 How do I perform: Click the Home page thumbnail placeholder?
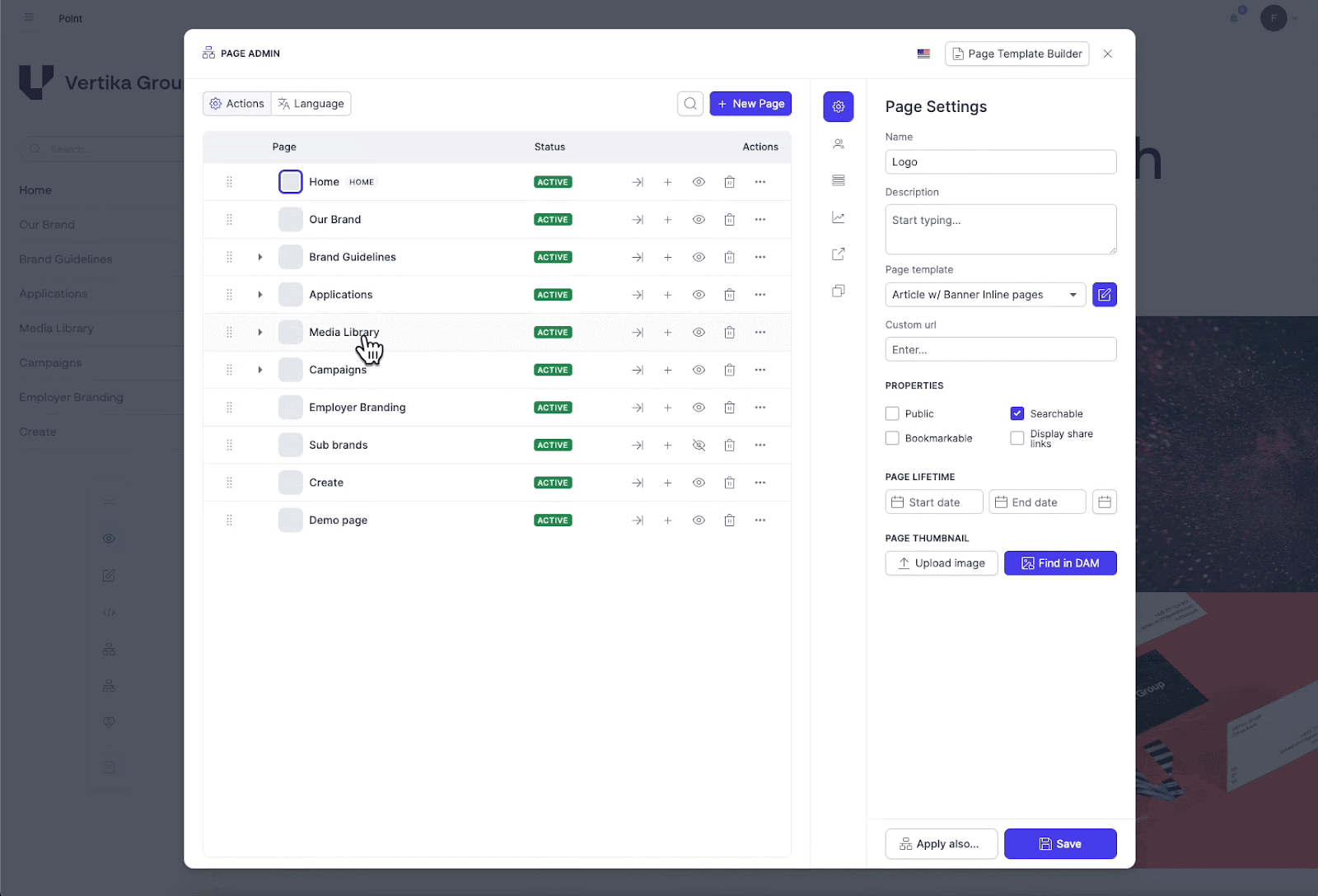point(290,181)
